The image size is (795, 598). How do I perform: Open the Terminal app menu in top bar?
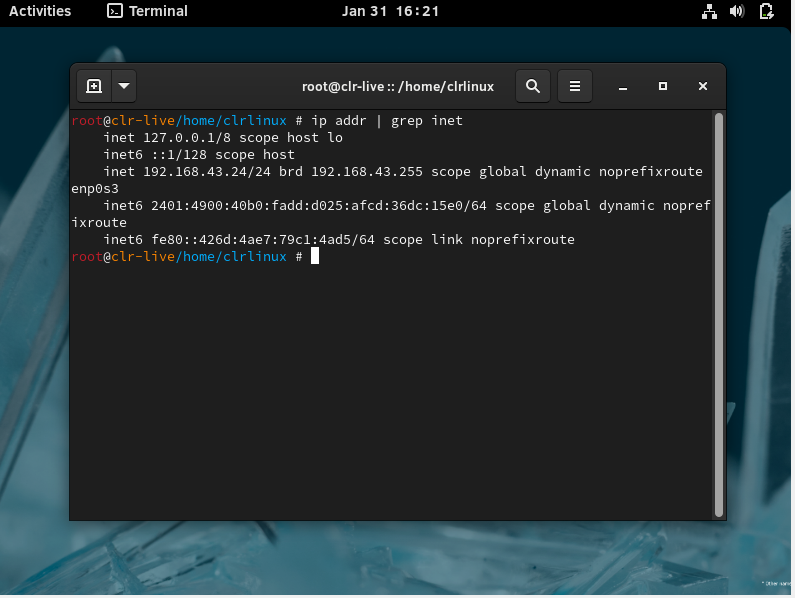[x=148, y=11]
